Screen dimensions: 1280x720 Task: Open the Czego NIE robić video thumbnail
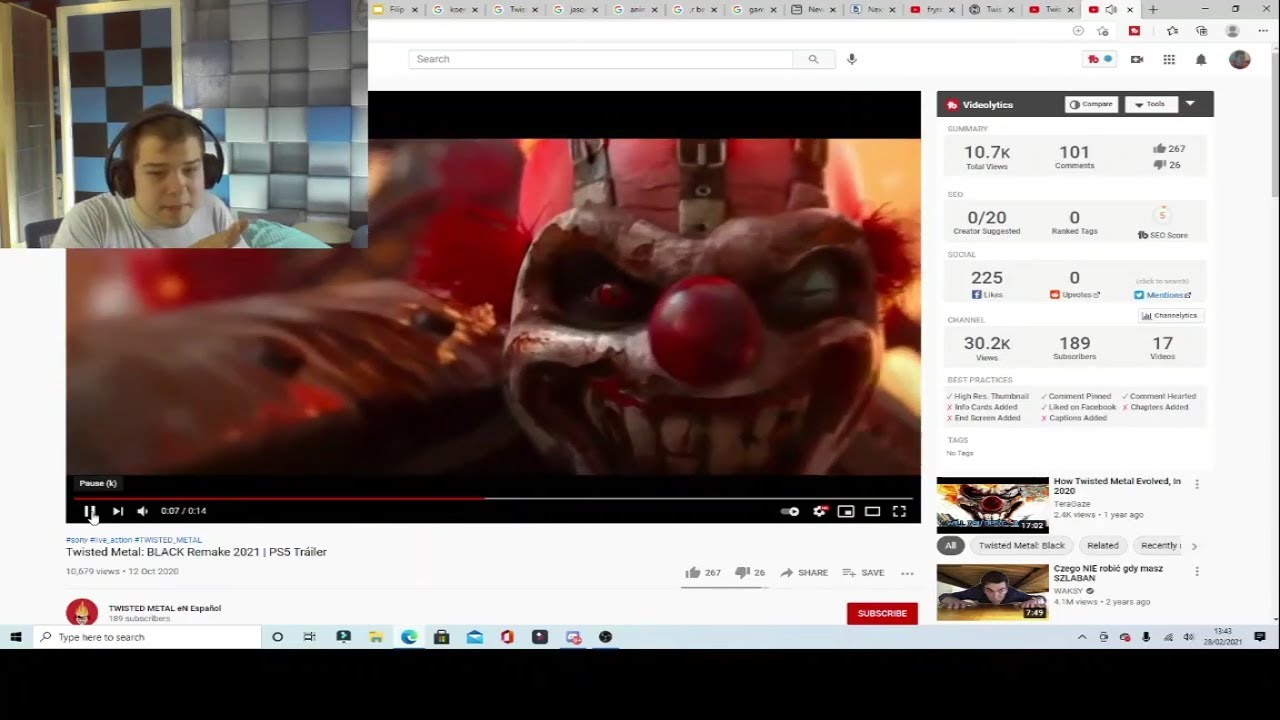[x=992, y=592]
